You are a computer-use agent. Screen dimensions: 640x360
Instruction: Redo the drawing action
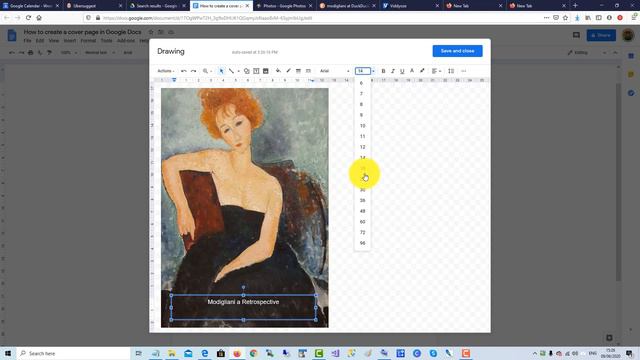coord(193,71)
